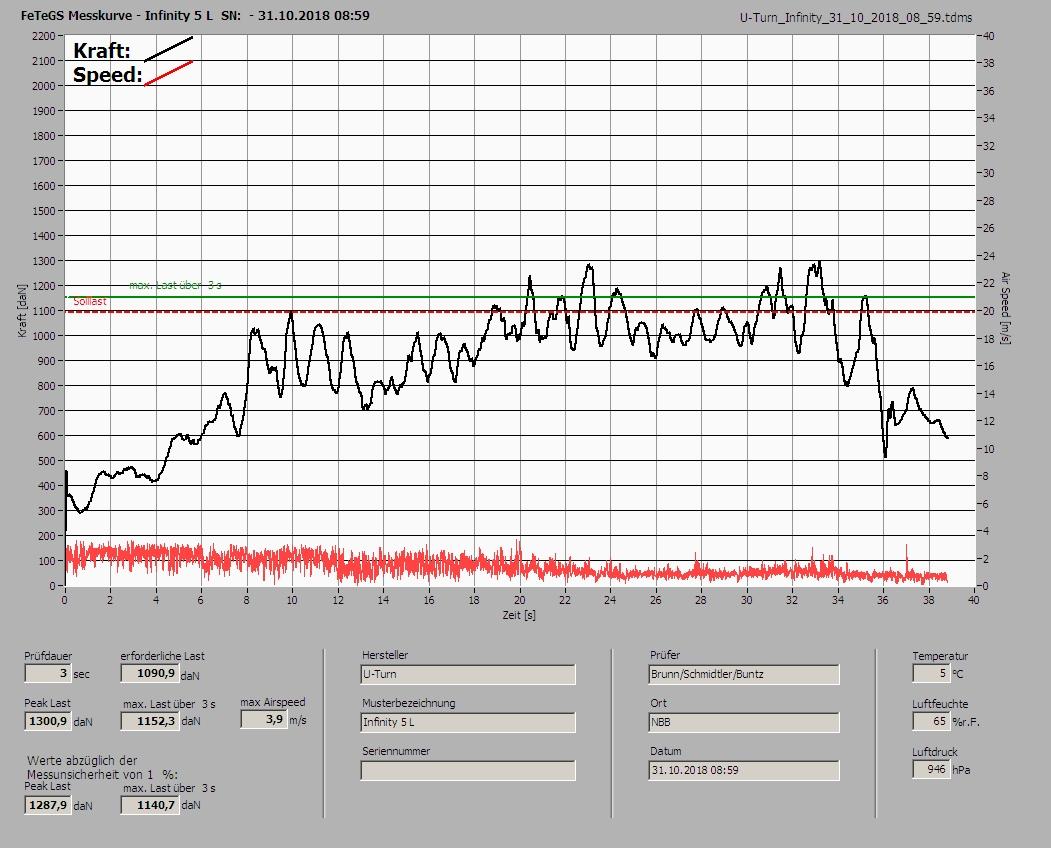Click the Prüfer field Brunn/Schmidtler/Buntz
Screen dimensions: 1051x848
(743, 674)
